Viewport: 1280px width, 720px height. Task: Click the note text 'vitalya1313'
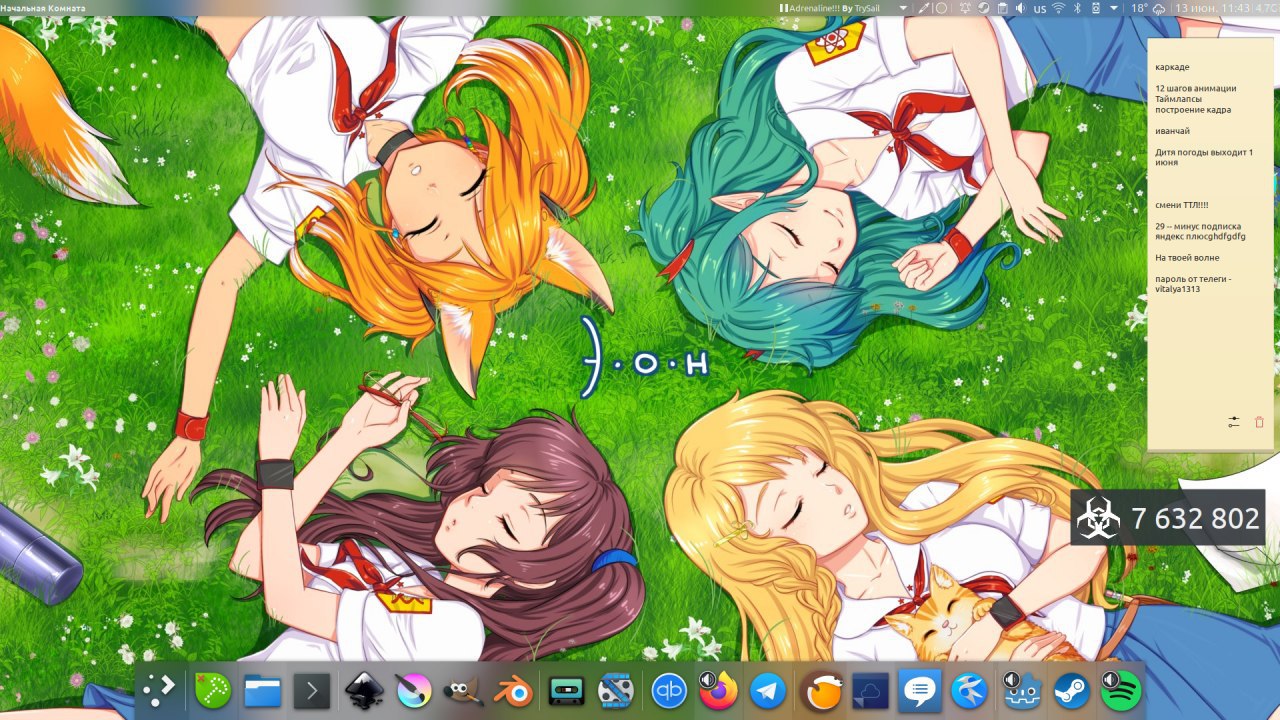pyautogui.click(x=1177, y=290)
